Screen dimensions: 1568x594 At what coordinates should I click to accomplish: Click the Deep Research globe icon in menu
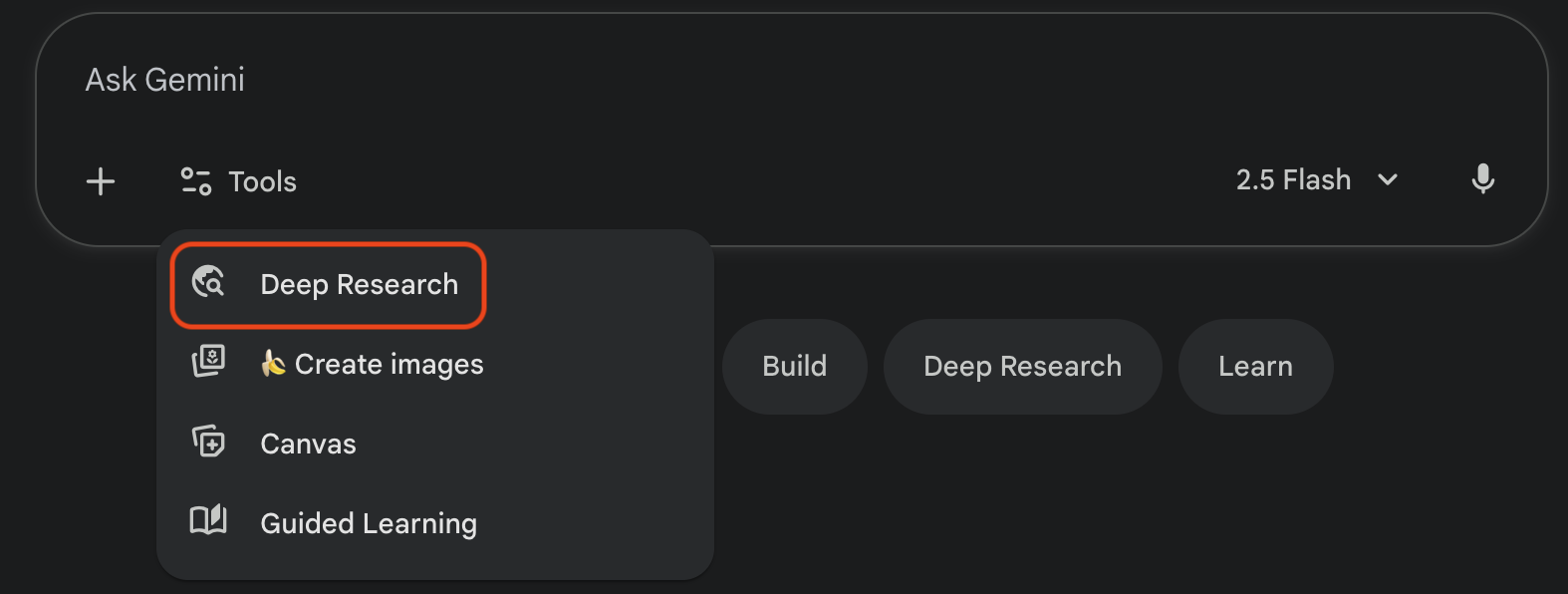[x=208, y=283]
